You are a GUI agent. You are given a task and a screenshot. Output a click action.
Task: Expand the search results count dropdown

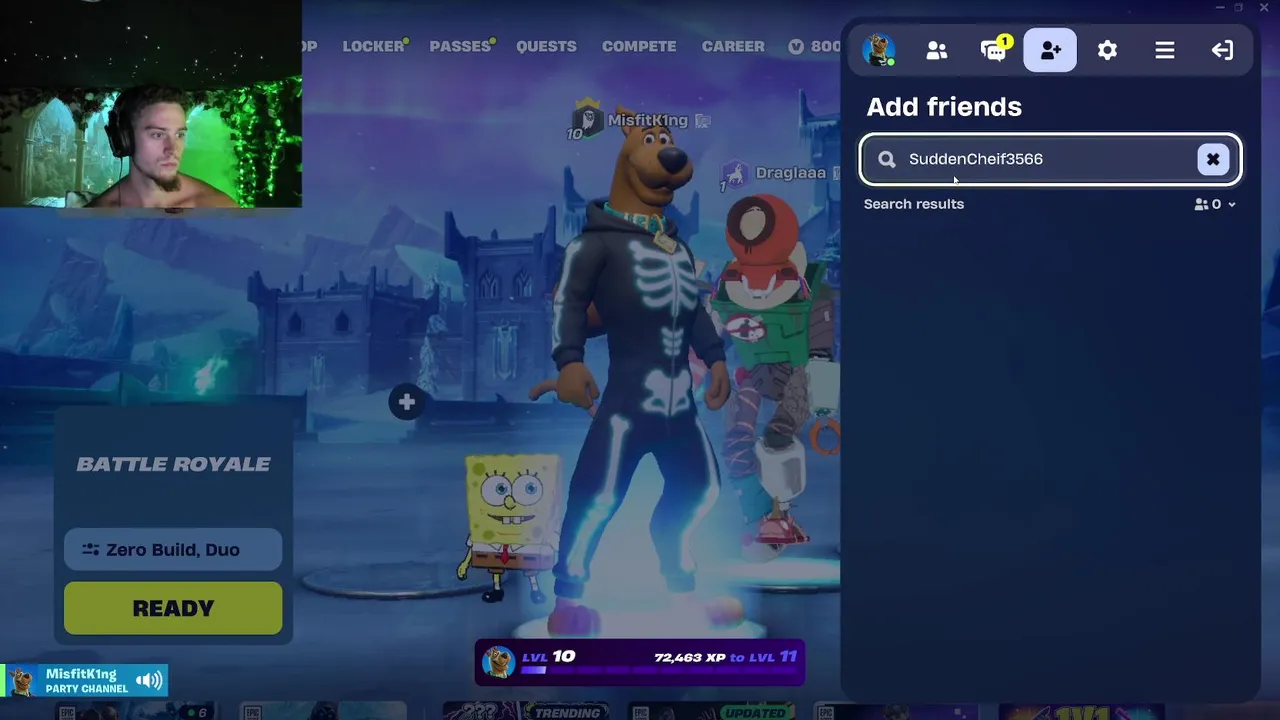(1215, 204)
